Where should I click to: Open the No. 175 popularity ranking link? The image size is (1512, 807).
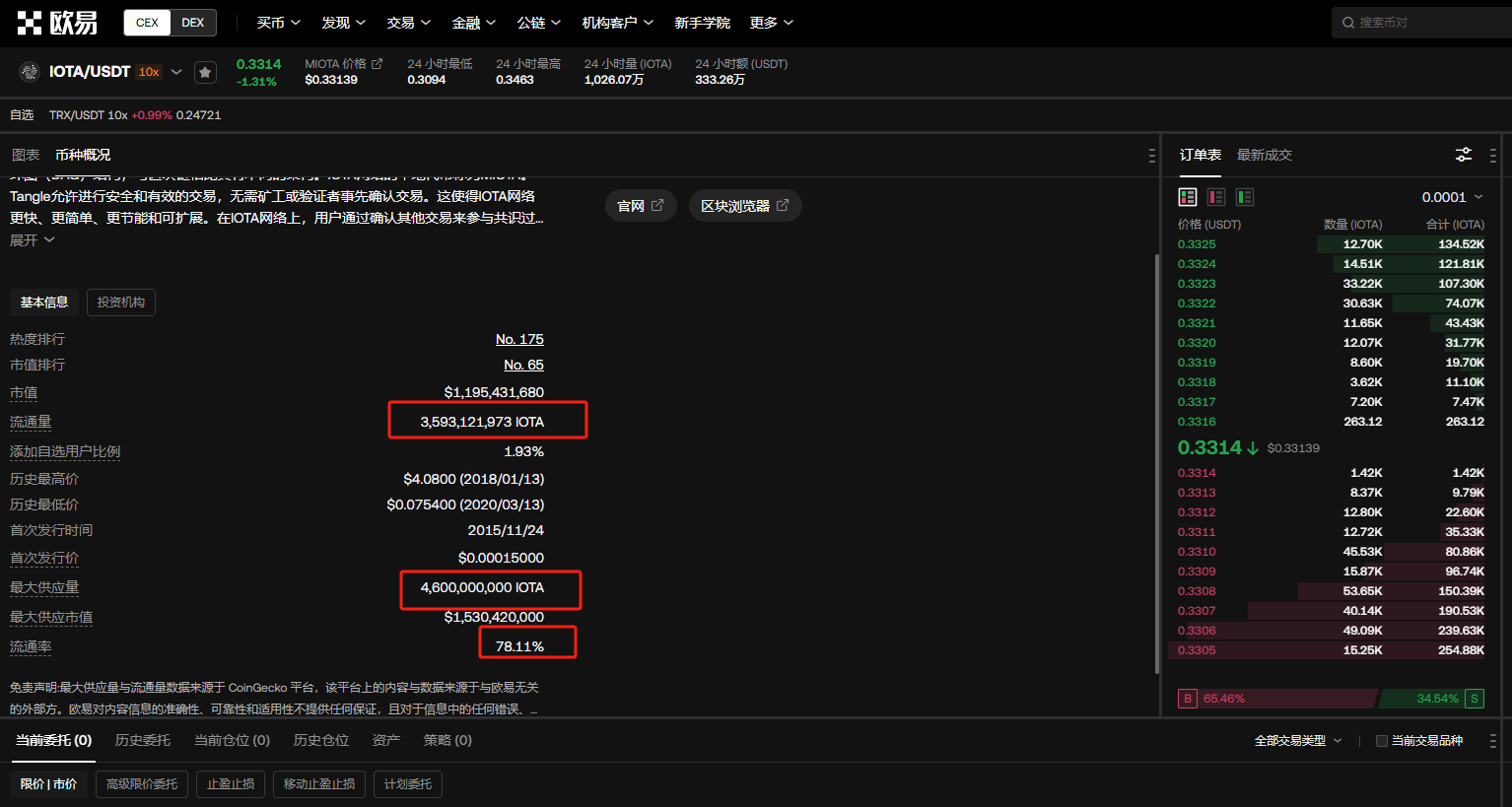pos(519,339)
